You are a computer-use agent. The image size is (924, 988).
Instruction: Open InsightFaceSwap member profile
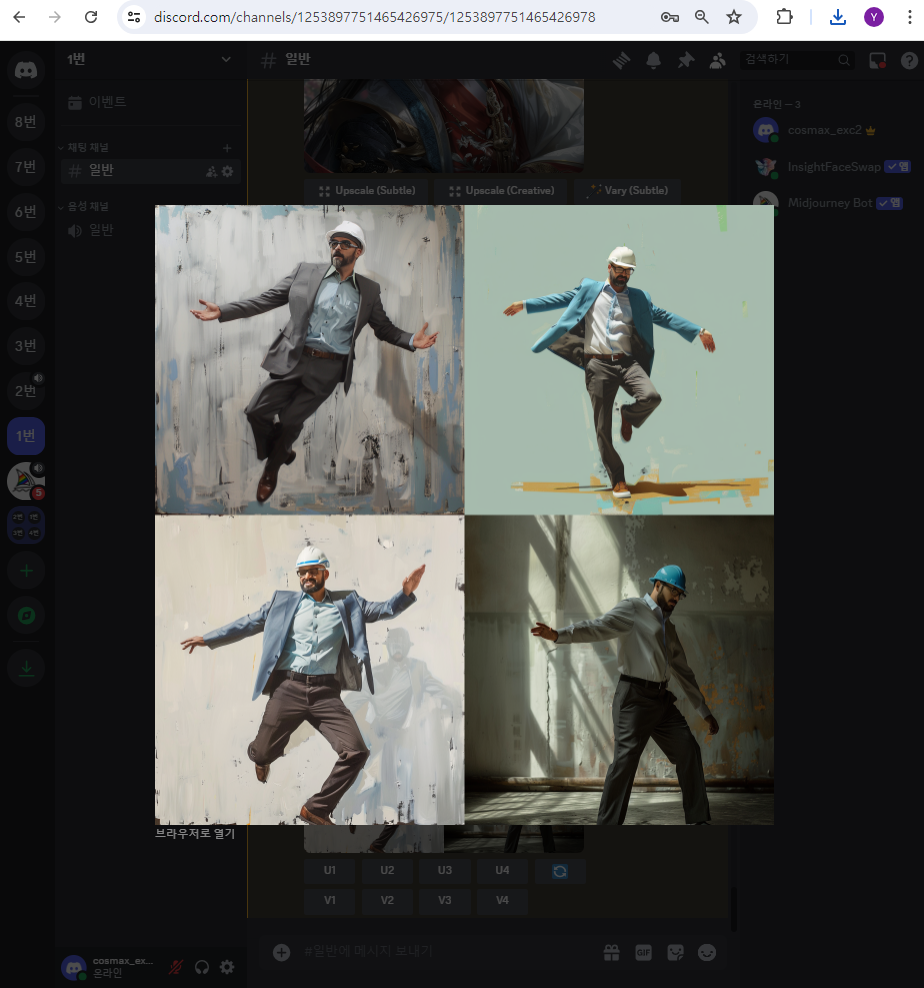pos(830,167)
